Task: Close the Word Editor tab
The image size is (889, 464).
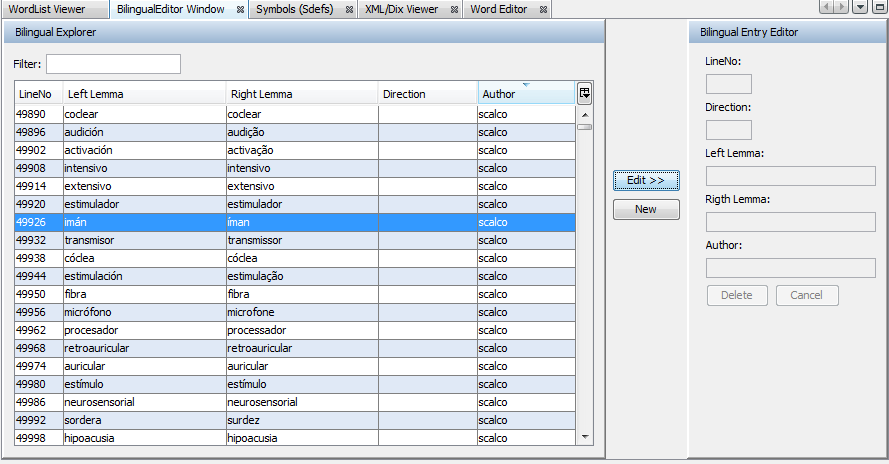Action: (x=543, y=9)
